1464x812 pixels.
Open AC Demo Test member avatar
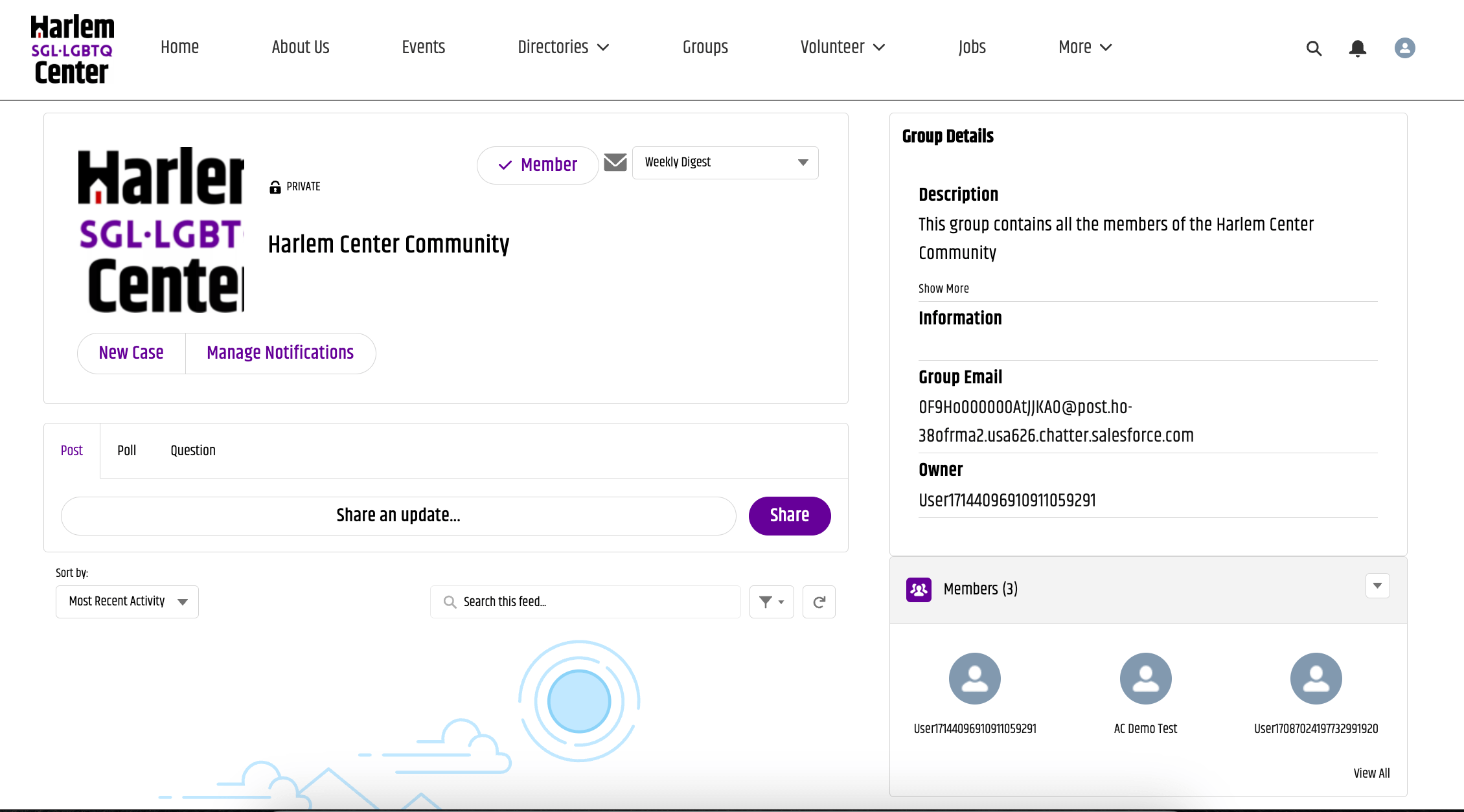[x=1145, y=679]
